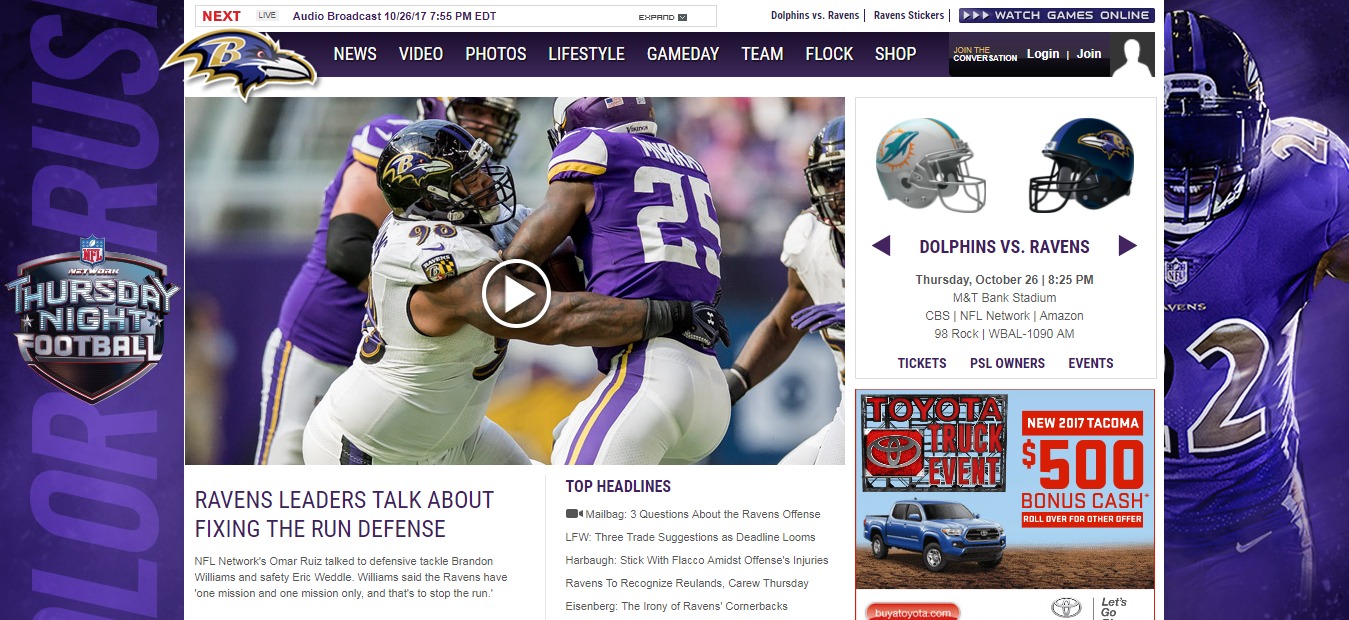This screenshot has width=1349, height=620.
Task: Open the TICKETS link
Action: pos(922,363)
